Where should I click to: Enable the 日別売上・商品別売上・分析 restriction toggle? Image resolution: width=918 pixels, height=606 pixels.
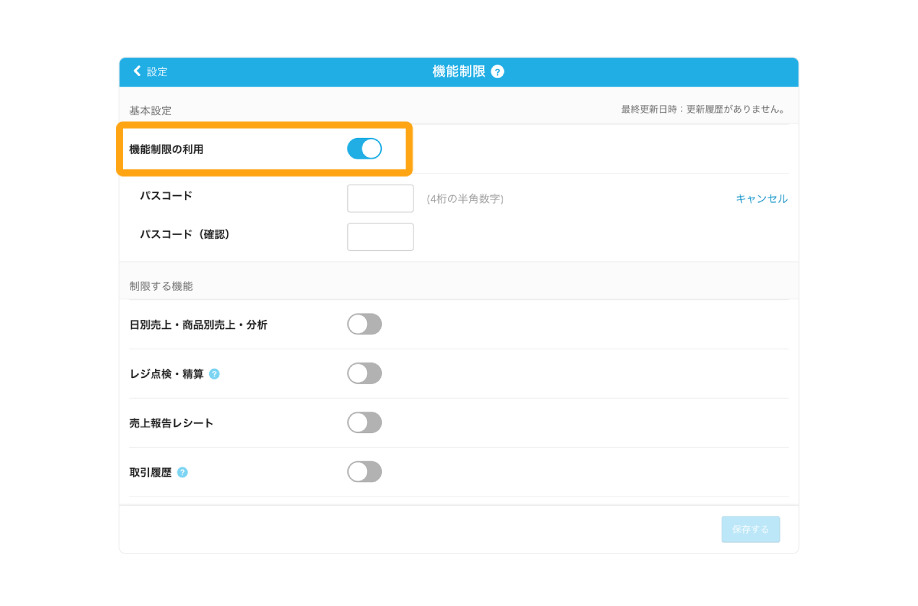click(x=364, y=324)
